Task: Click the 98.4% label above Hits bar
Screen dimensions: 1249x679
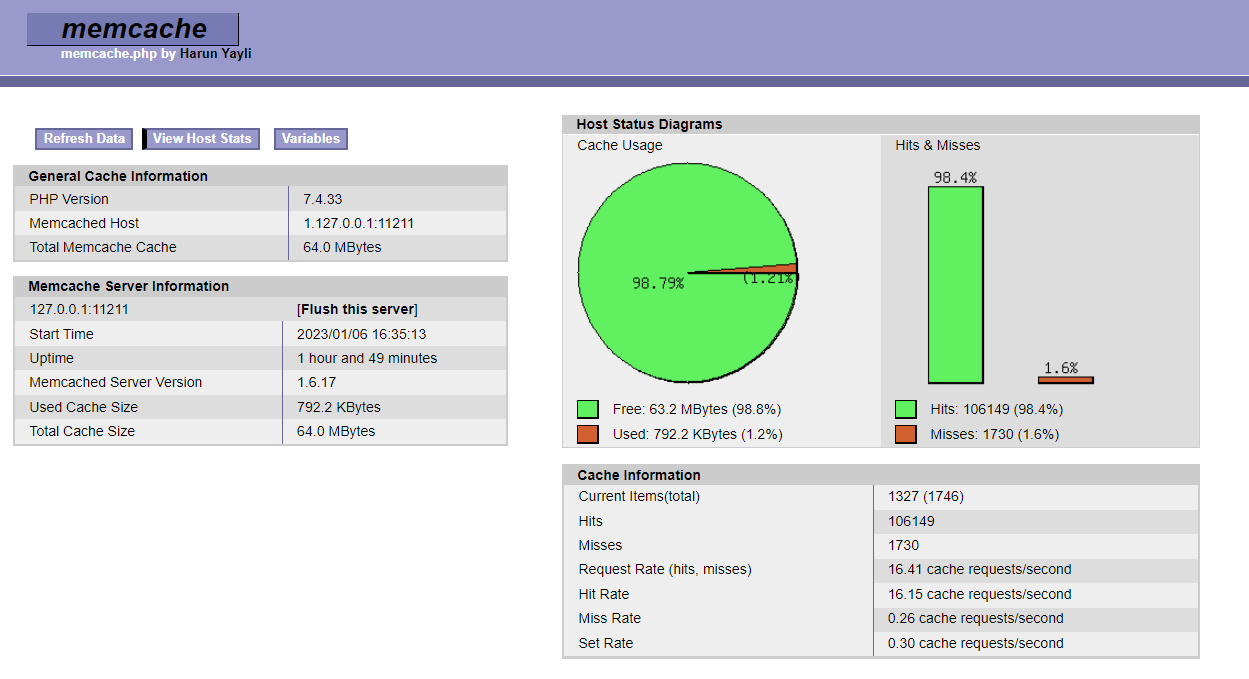Action: (955, 178)
